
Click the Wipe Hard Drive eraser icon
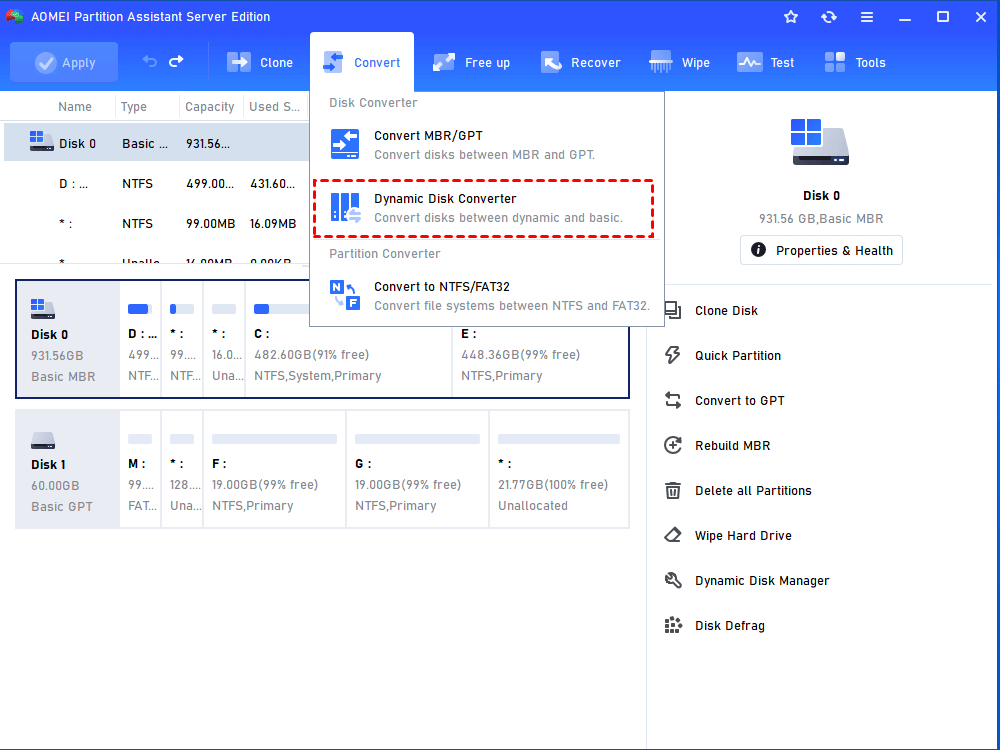click(x=672, y=535)
